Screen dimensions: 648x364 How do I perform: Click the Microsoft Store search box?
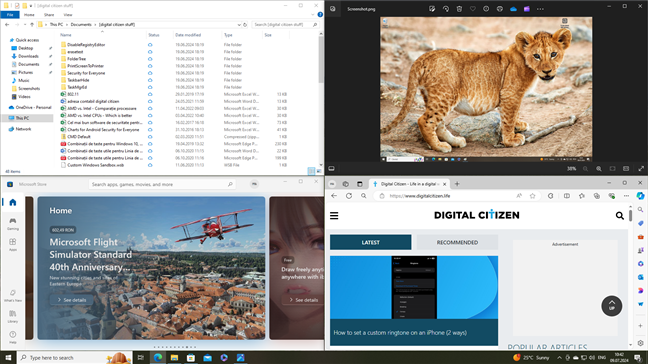pos(162,184)
